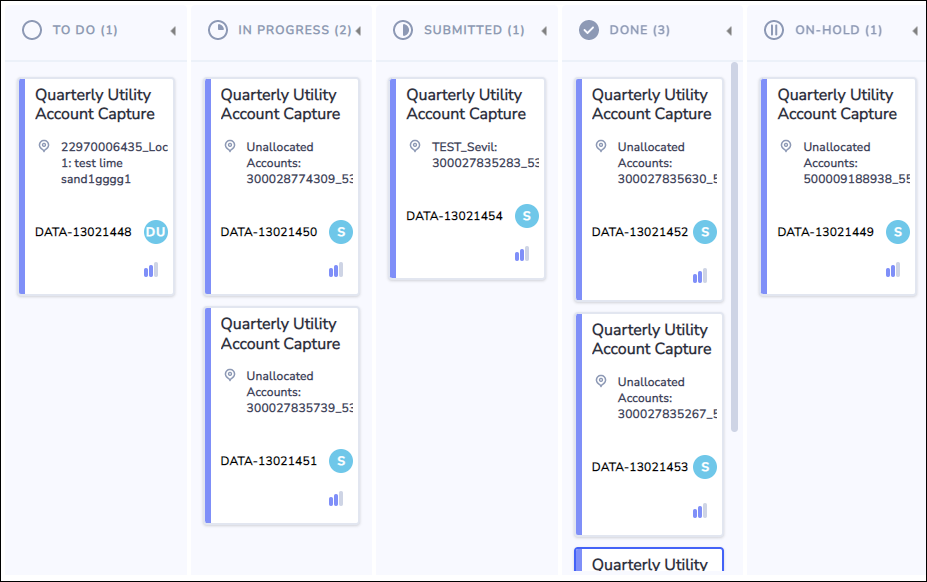Click location pin icon on TEST_Sevil card
This screenshot has width=927, height=582.
tap(415, 146)
